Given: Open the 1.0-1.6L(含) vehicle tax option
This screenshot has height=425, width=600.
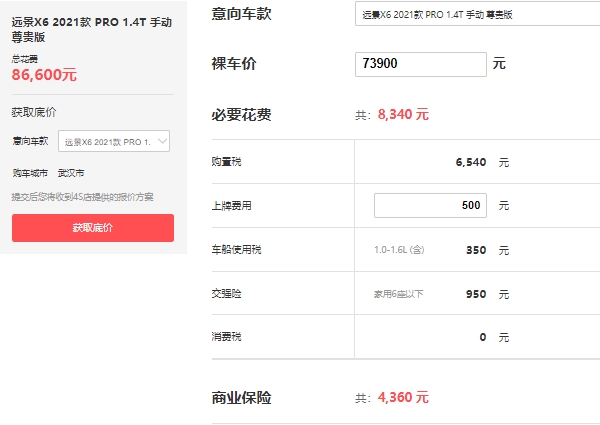Looking at the screenshot, I should coord(398,249).
